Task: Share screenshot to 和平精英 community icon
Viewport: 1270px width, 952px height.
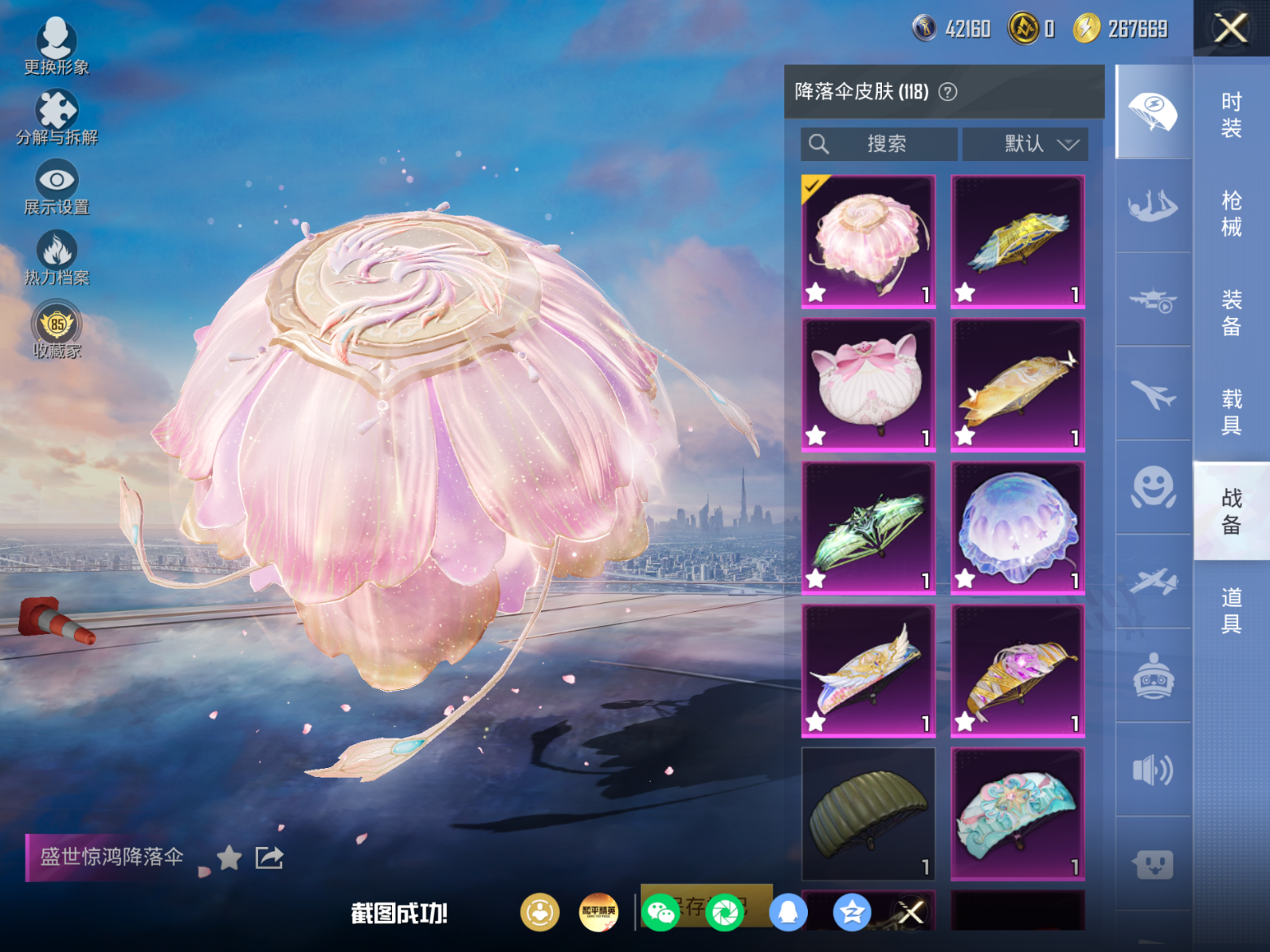Action: 599,913
